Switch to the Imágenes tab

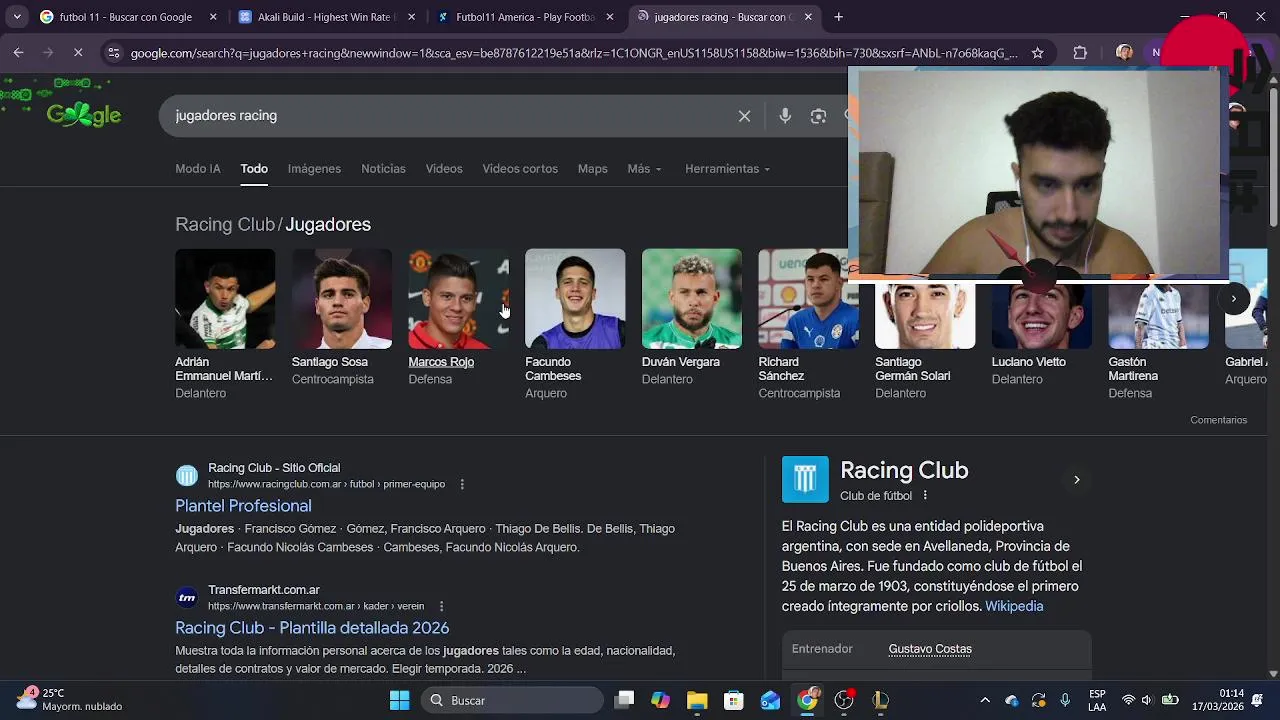[314, 169]
